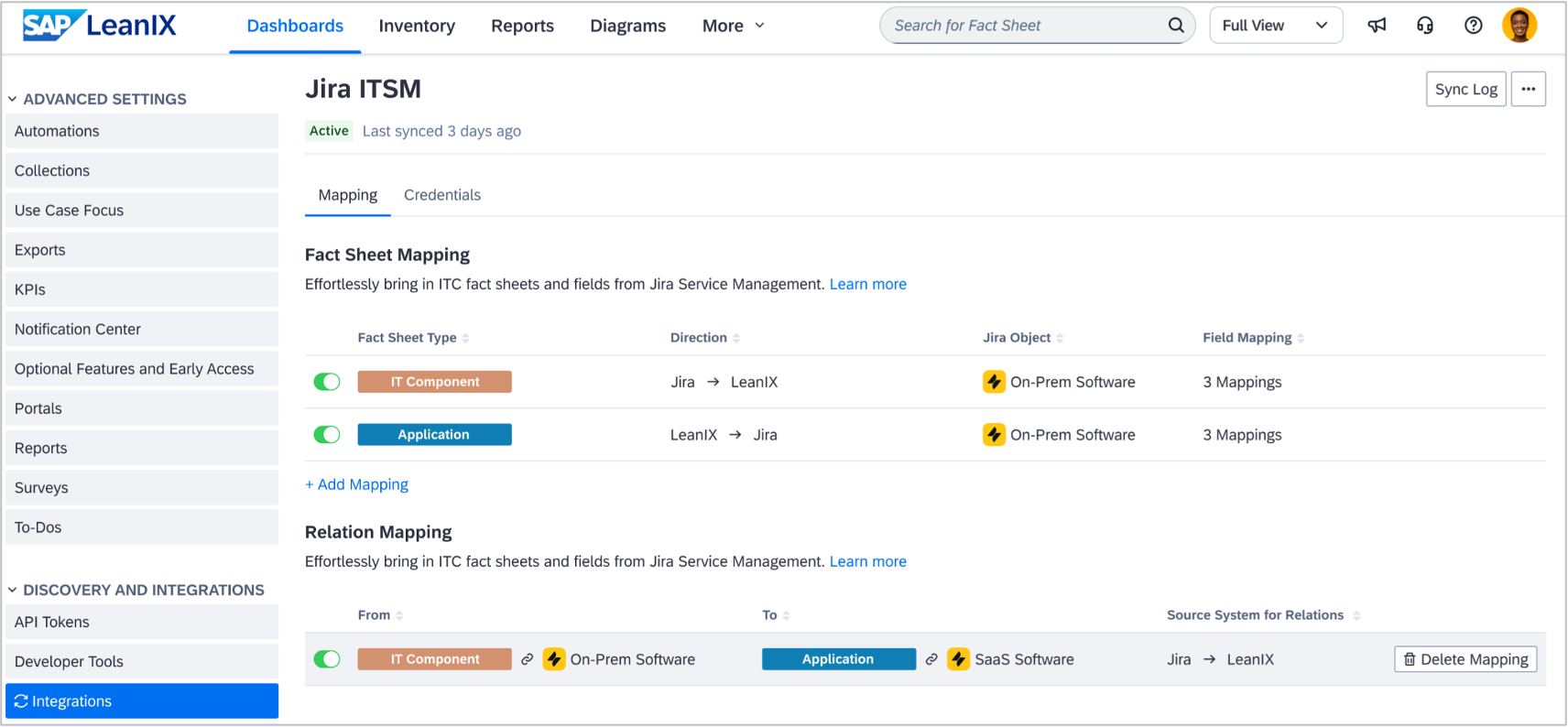1568x727 pixels.
Task: Click the SAP LeanIX logo
Action: click(x=100, y=26)
